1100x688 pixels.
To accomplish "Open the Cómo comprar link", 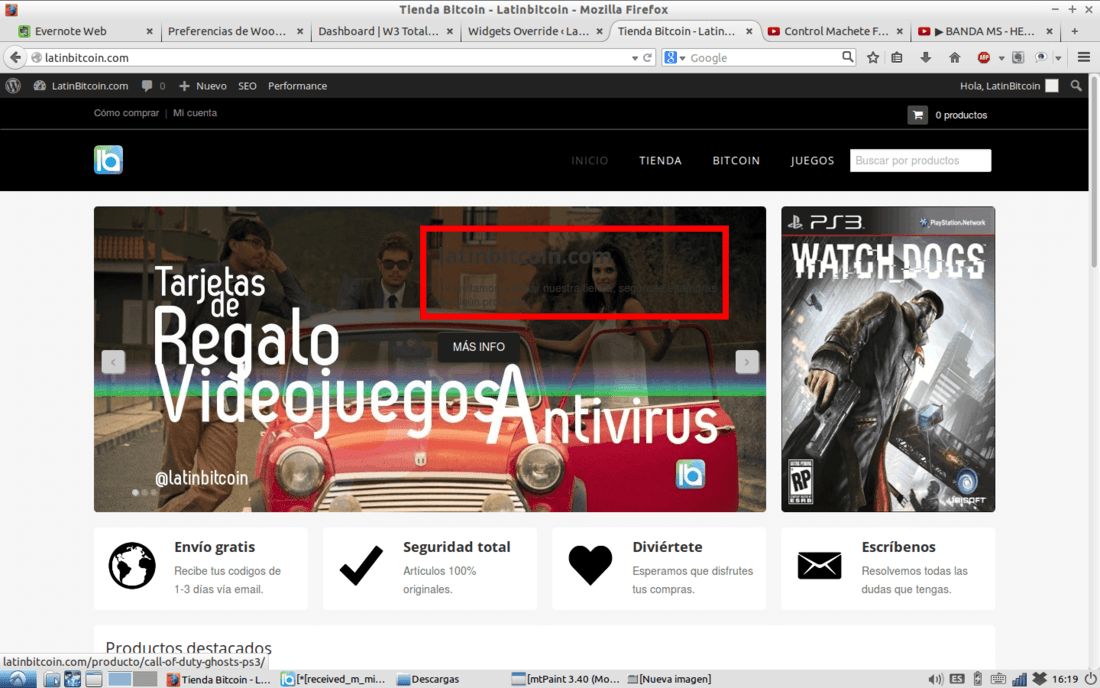I will pyautogui.click(x=126, y=112).
